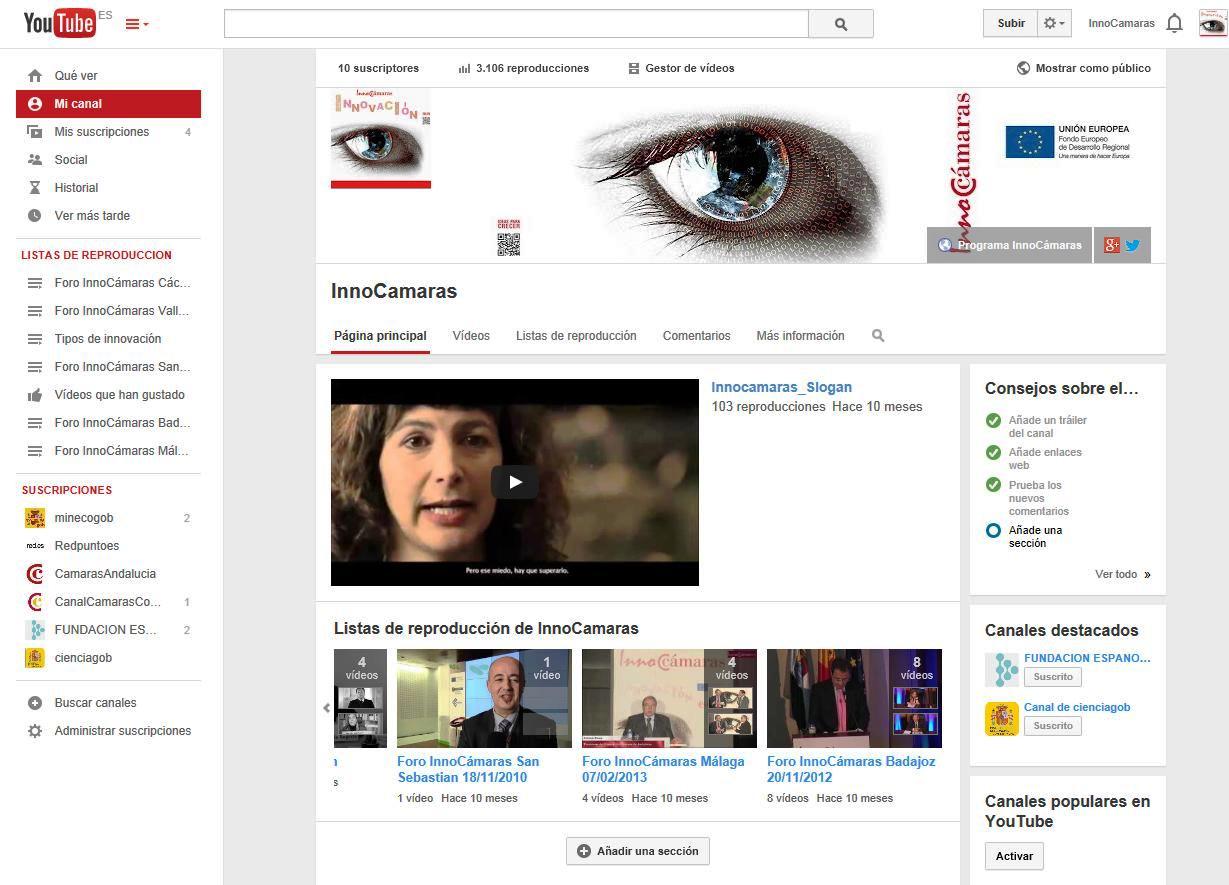Open Foro InnoCámaras Badajoz 20/11/2012 link
The height and width of the screenshot is (885, 1229).
[x=851, y=769]
